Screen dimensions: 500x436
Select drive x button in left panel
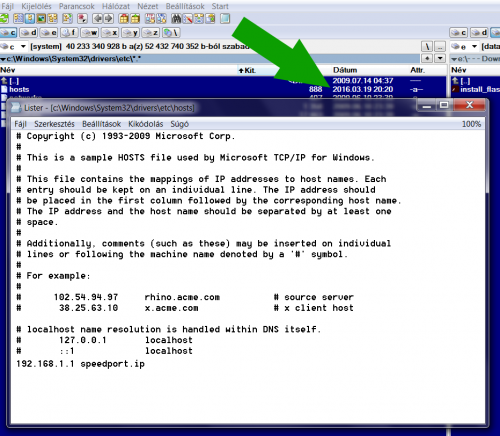coord(110,33)
